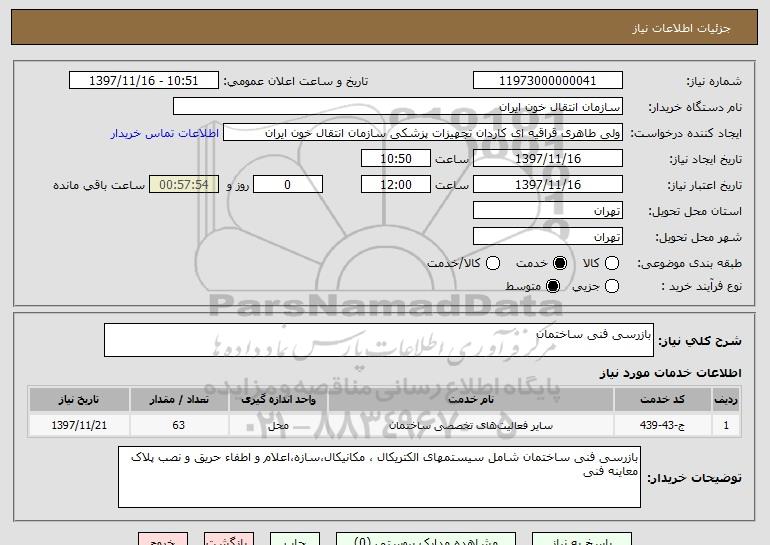Screen dimensions: 770x545
Task: Click the ردیف column header
Action: [x=726, y=400]
